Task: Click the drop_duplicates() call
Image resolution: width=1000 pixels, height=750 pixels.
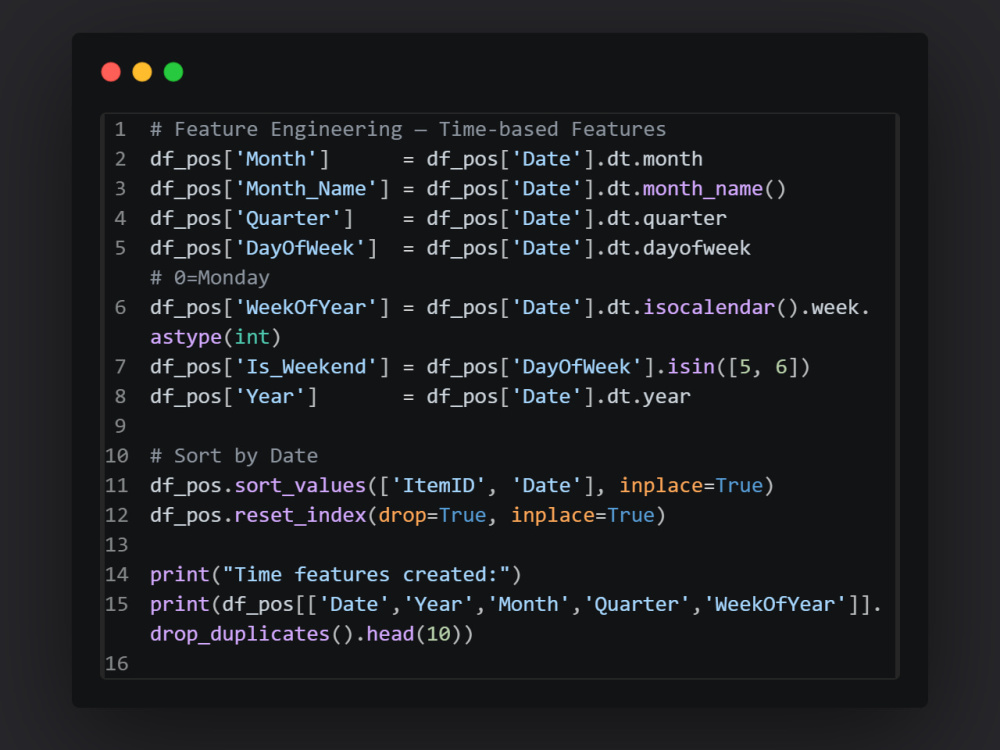Action: [252, 634]
